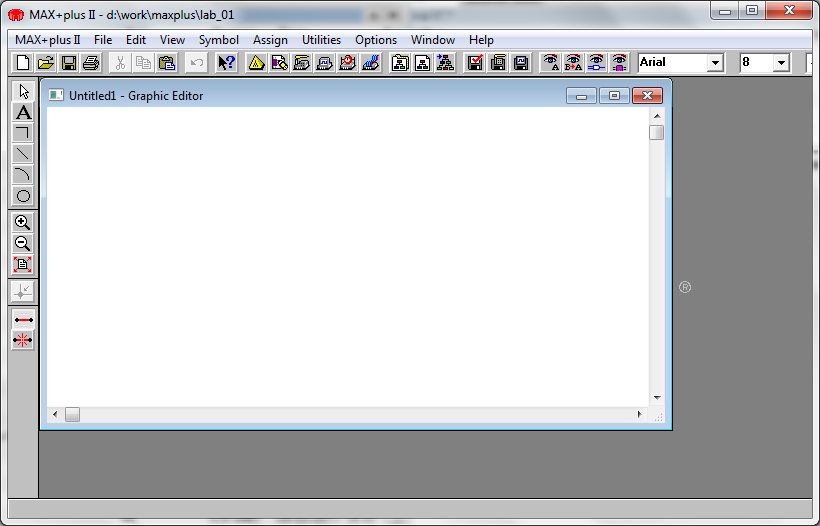Click Project Save and Simulate icon
The width and height of the screenshot is (820, 526).
tap(521, 63)
